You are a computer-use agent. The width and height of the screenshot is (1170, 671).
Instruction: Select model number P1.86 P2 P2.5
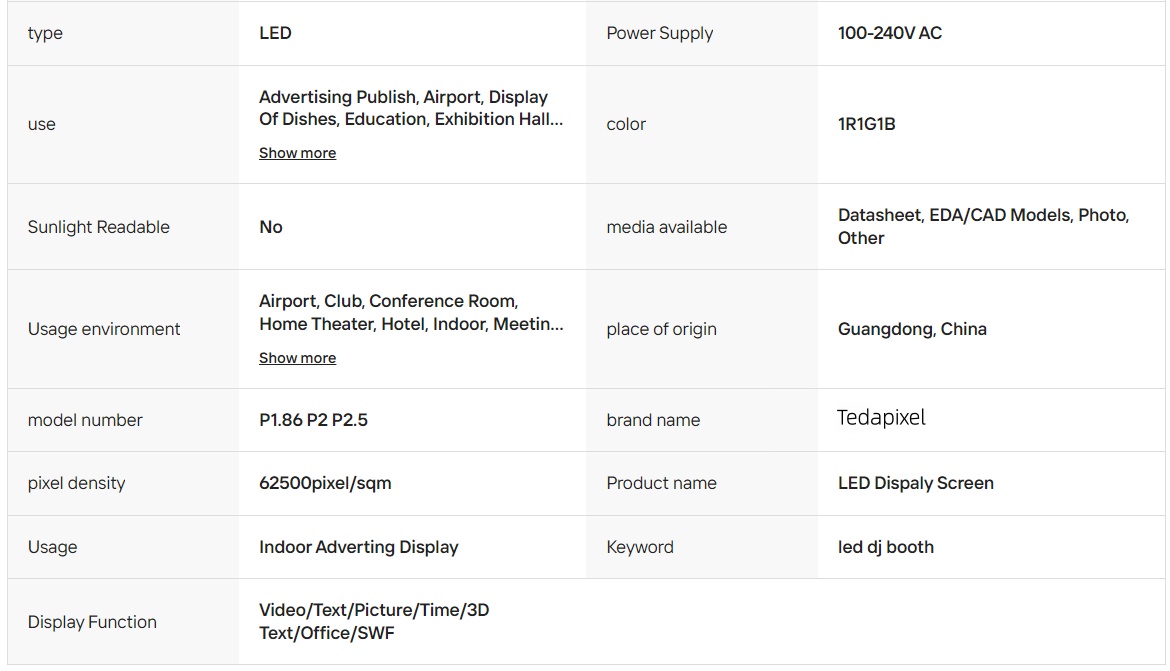(x=313, y=420)
